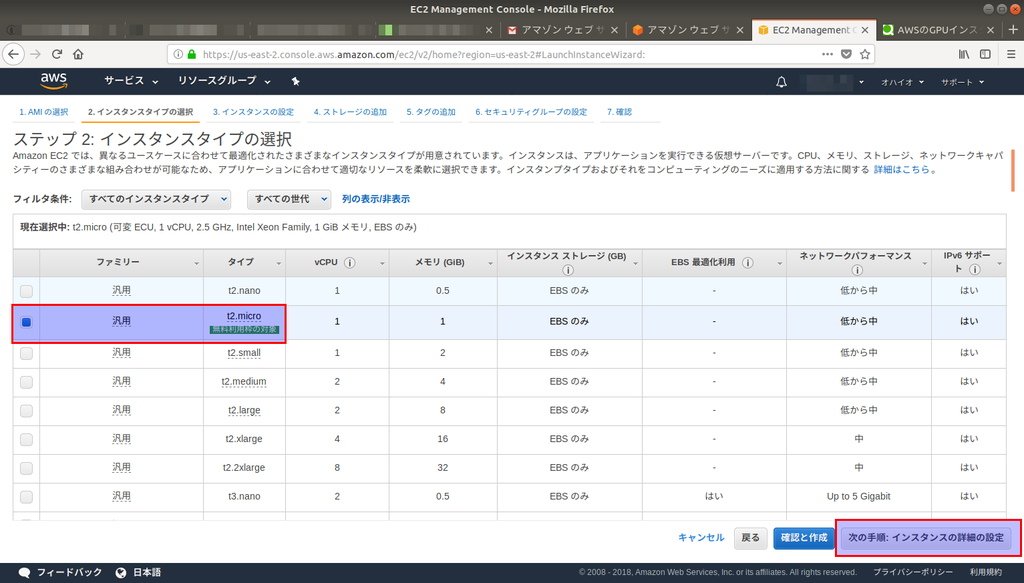
Task: Click the page vertical scrollbar
Action: click(x=1013, y=171)
